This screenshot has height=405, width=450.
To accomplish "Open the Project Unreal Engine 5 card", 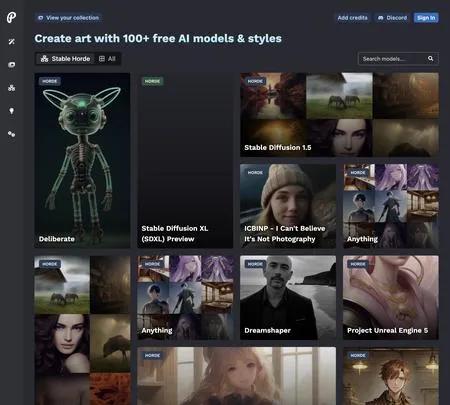I will (391, 298).
